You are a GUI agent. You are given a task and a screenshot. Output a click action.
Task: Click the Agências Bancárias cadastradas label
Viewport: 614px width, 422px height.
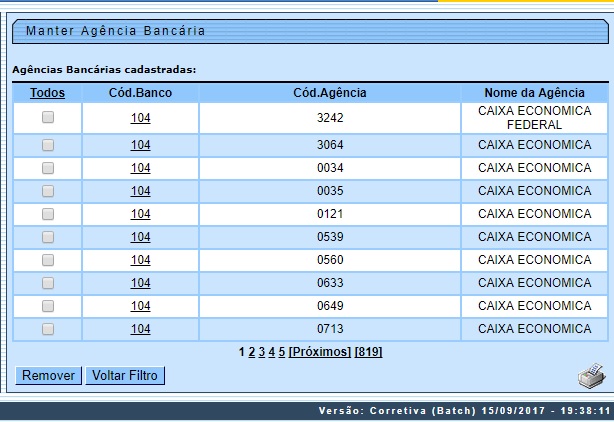click(104, 70)
